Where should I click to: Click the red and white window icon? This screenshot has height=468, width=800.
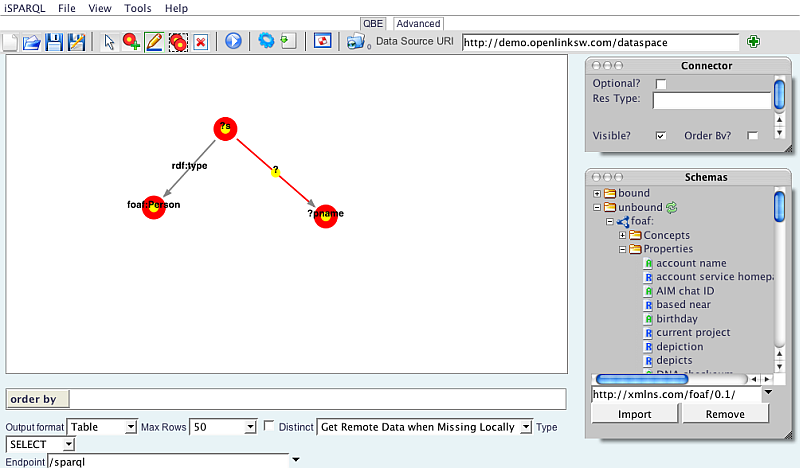322,40
